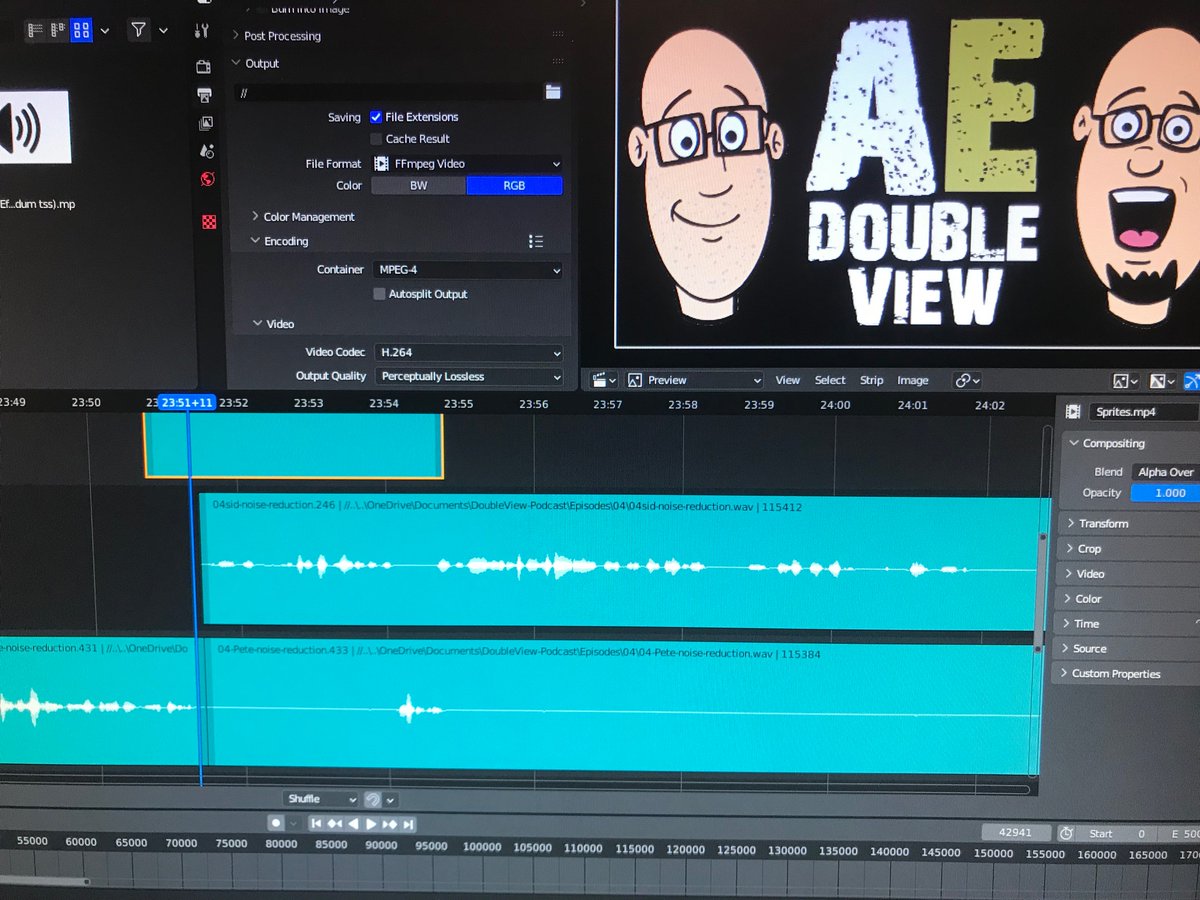Open Output Quality Perceptually Lossless dropdown
The height and width of the screenshot is (900, 1200).
469,377
